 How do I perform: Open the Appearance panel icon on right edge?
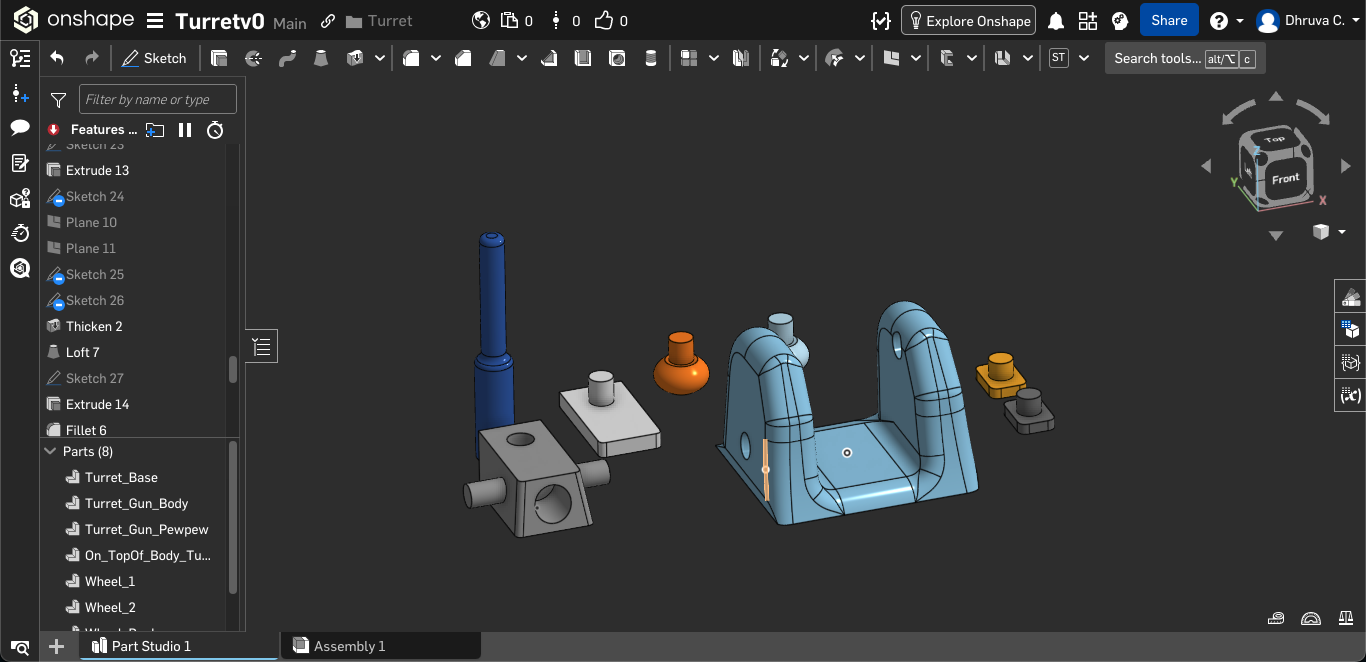point(1350,296)
